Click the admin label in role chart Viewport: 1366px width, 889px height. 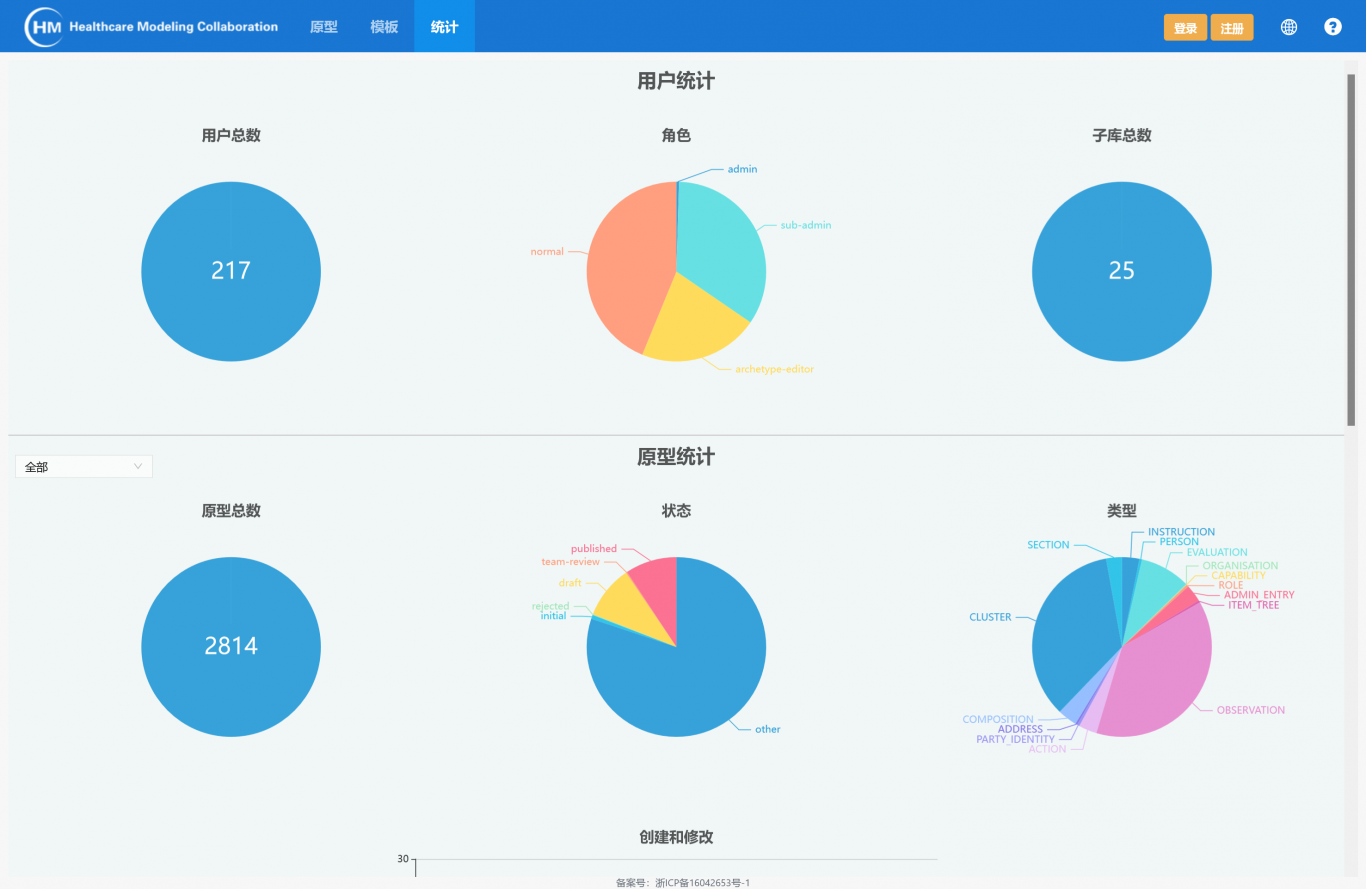point(742,169)
